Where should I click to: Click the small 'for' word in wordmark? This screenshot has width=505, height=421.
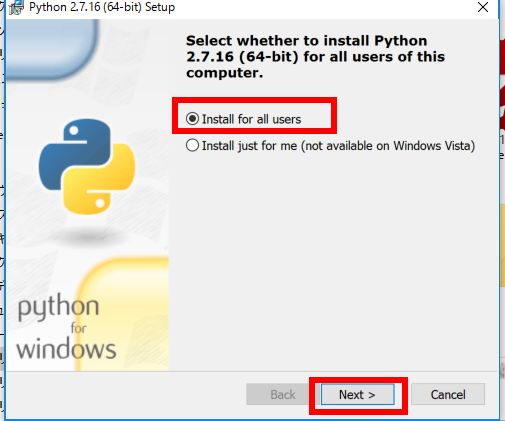pyautogui.click(x=79, y=328)
